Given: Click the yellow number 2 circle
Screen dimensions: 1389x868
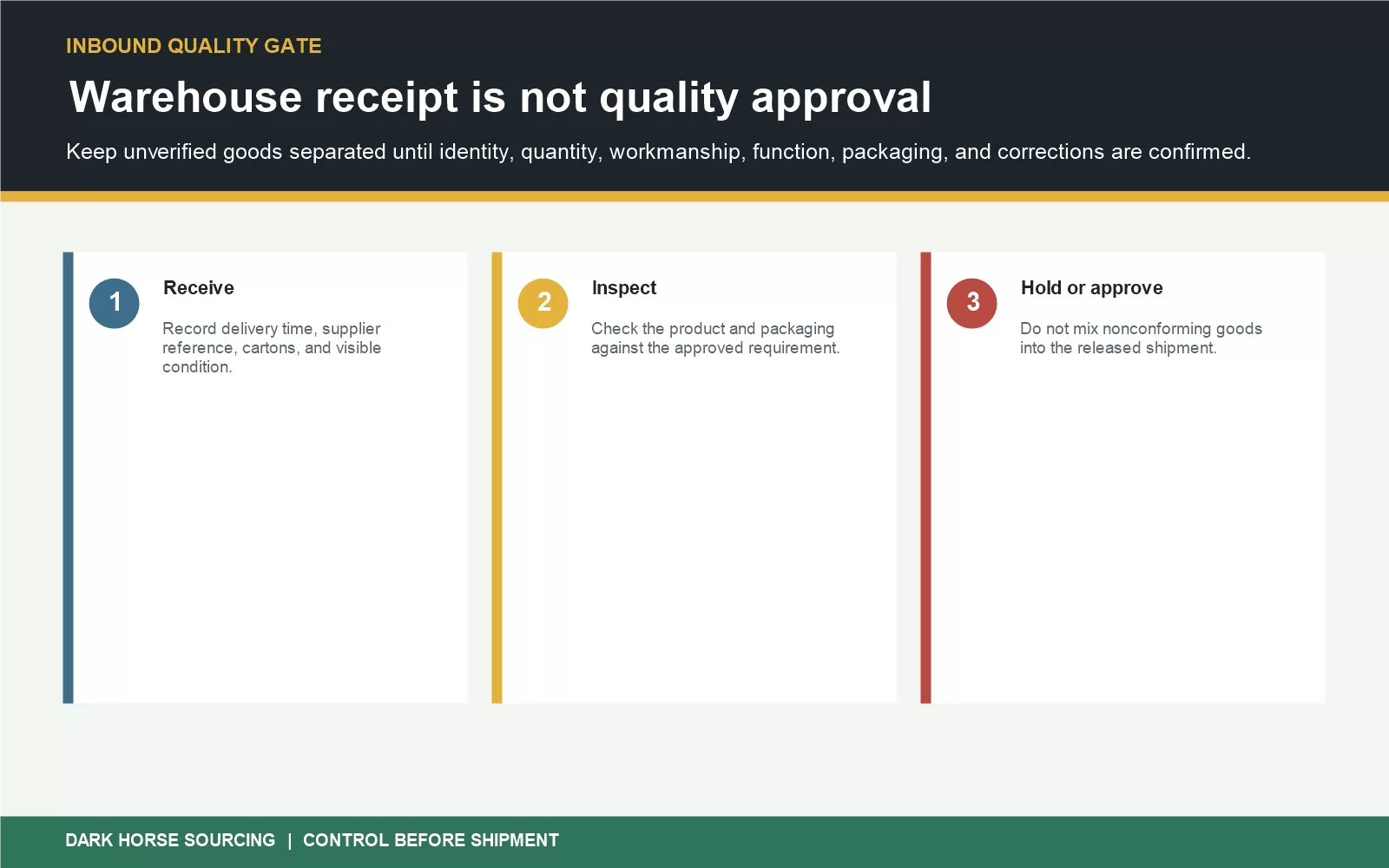Looking at the screenshot, I should (543, 303).
